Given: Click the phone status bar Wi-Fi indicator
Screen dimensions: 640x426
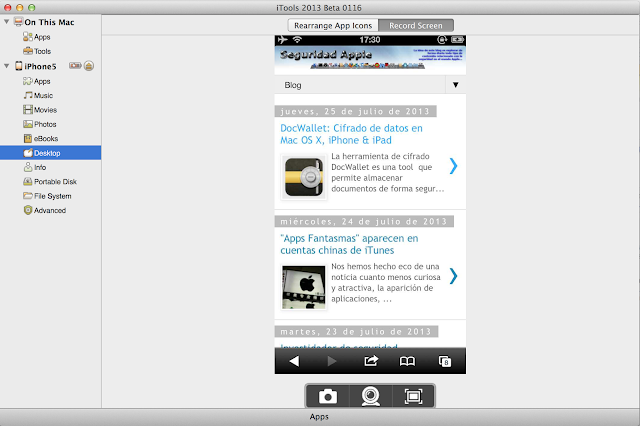Looking at the screenshot, I should point(297,40).
